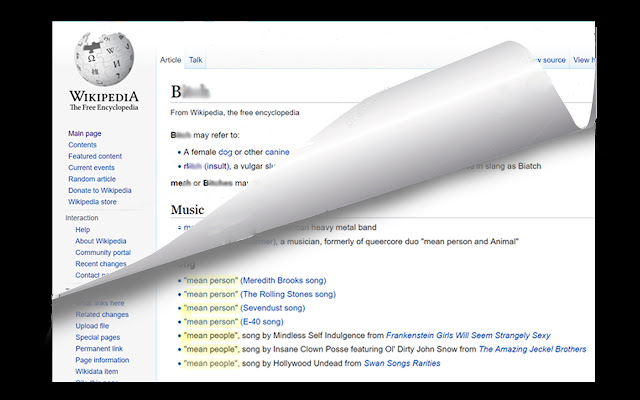Click the Music section heading
The height and width of the screenshot is (400, 640).
tap(187, 210)
